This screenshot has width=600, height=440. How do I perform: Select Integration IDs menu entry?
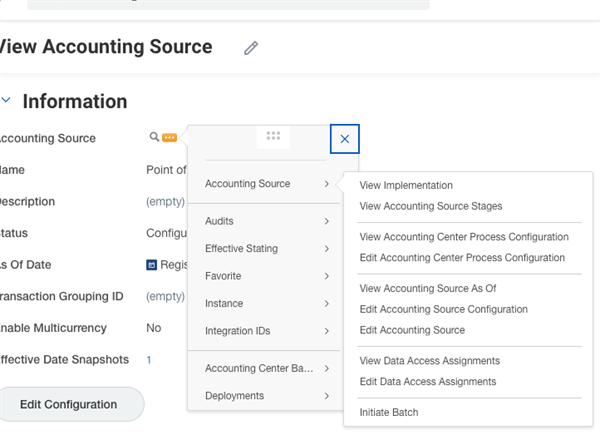[x=238, y=331]
